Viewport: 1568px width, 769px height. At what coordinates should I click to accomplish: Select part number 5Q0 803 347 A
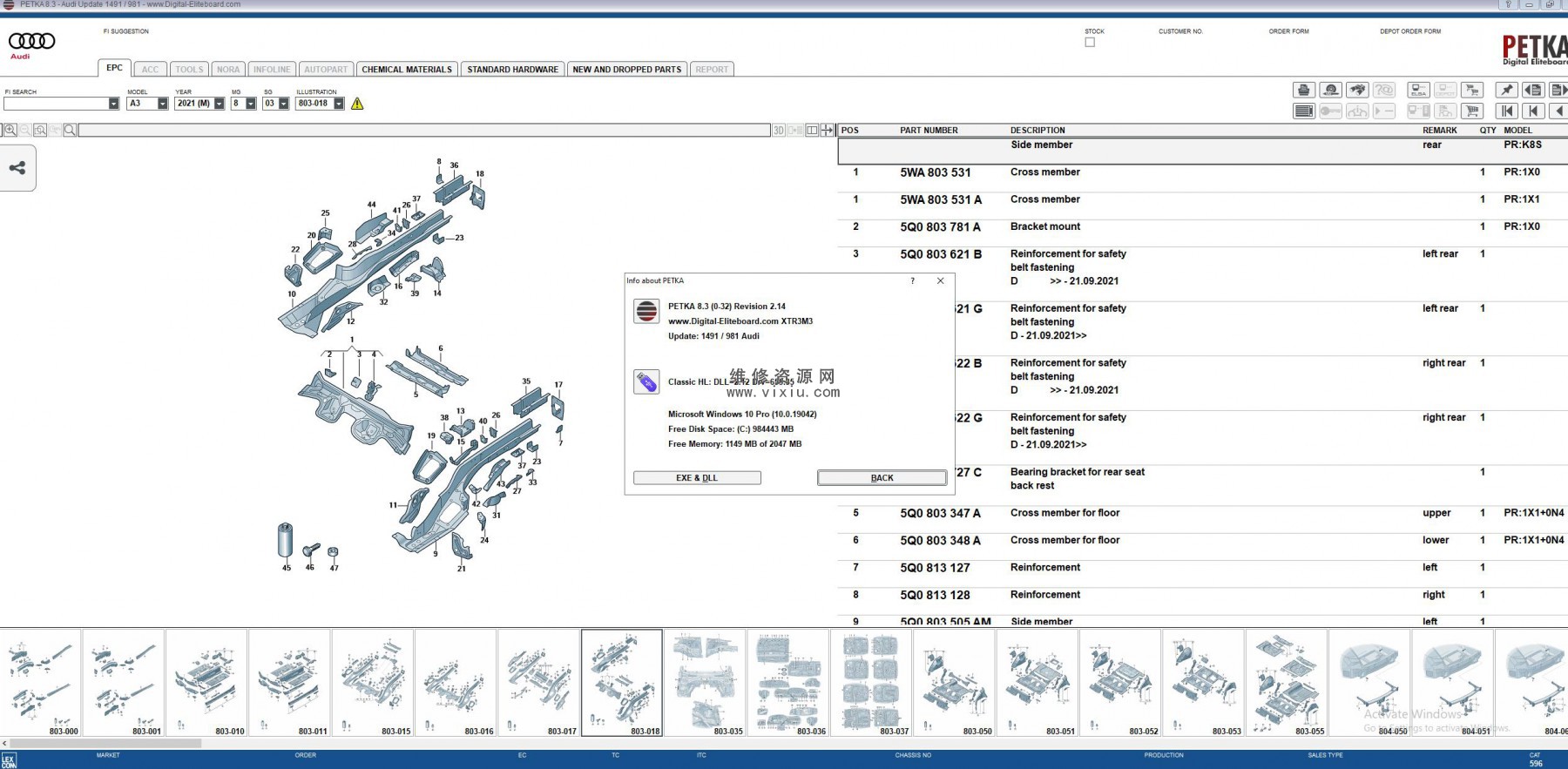point(940,514)
